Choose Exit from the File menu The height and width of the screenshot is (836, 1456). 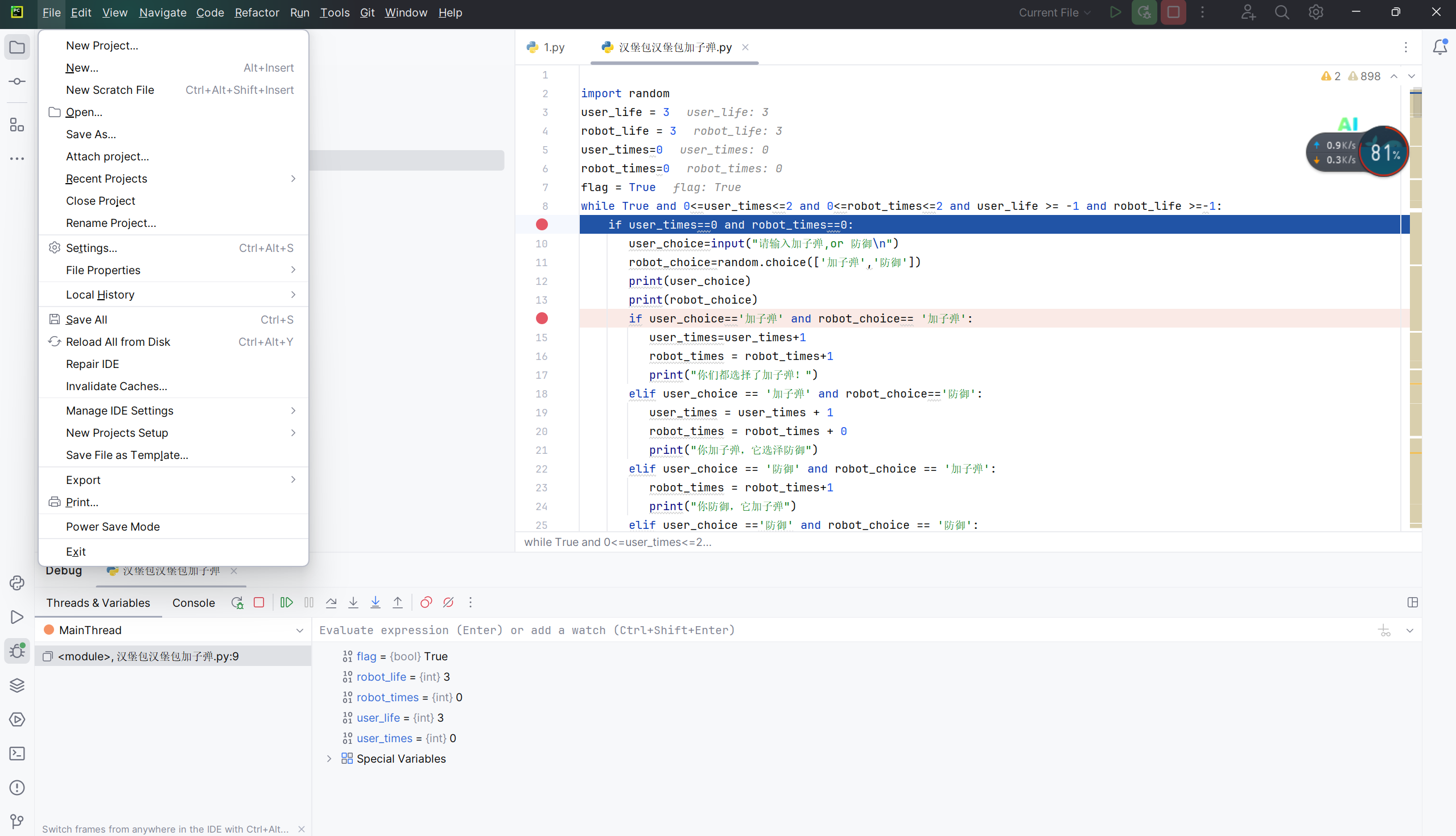coord(174,552)
